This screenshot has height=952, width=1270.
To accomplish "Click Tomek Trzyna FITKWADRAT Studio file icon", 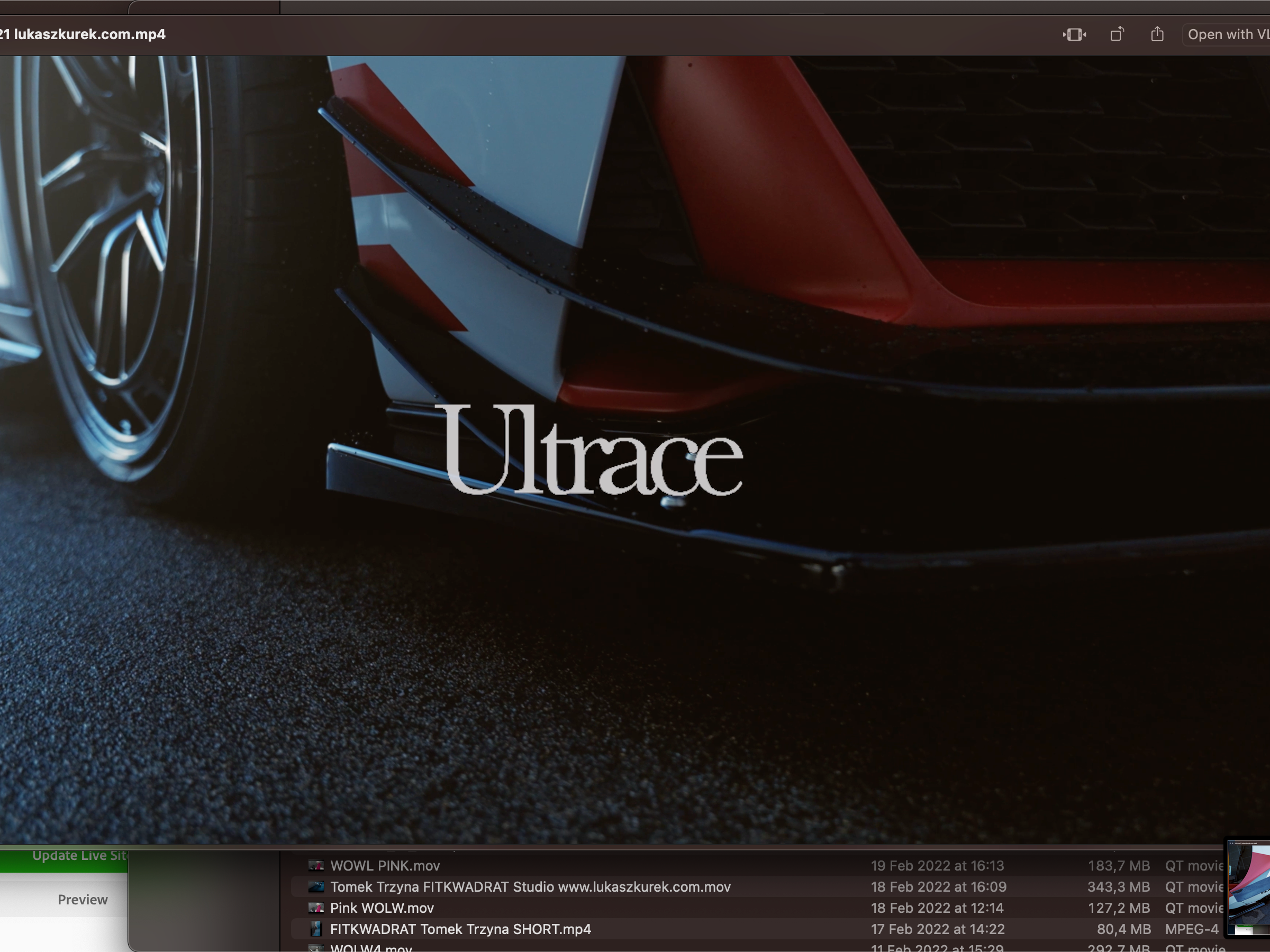I will pyautogui.click(x=316, y=886).
